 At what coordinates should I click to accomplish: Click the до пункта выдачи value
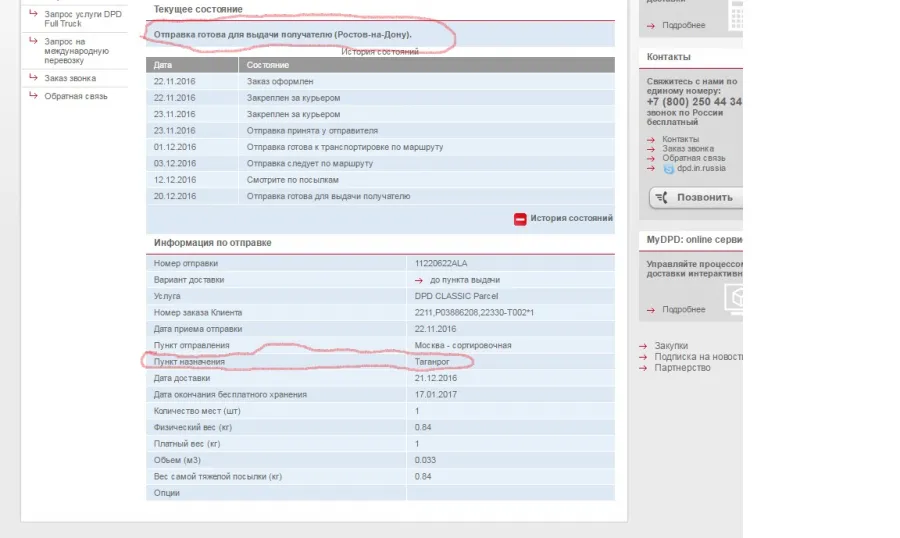point(465,280)
